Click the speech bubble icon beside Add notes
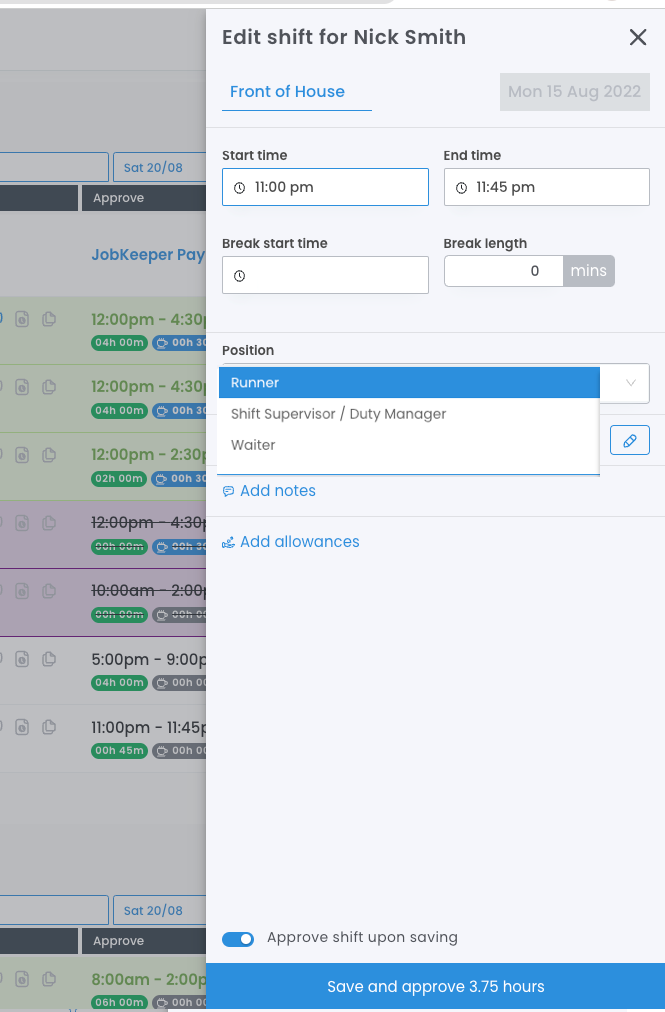Viewport: 665px width, 1012px height. click(228, 492)
